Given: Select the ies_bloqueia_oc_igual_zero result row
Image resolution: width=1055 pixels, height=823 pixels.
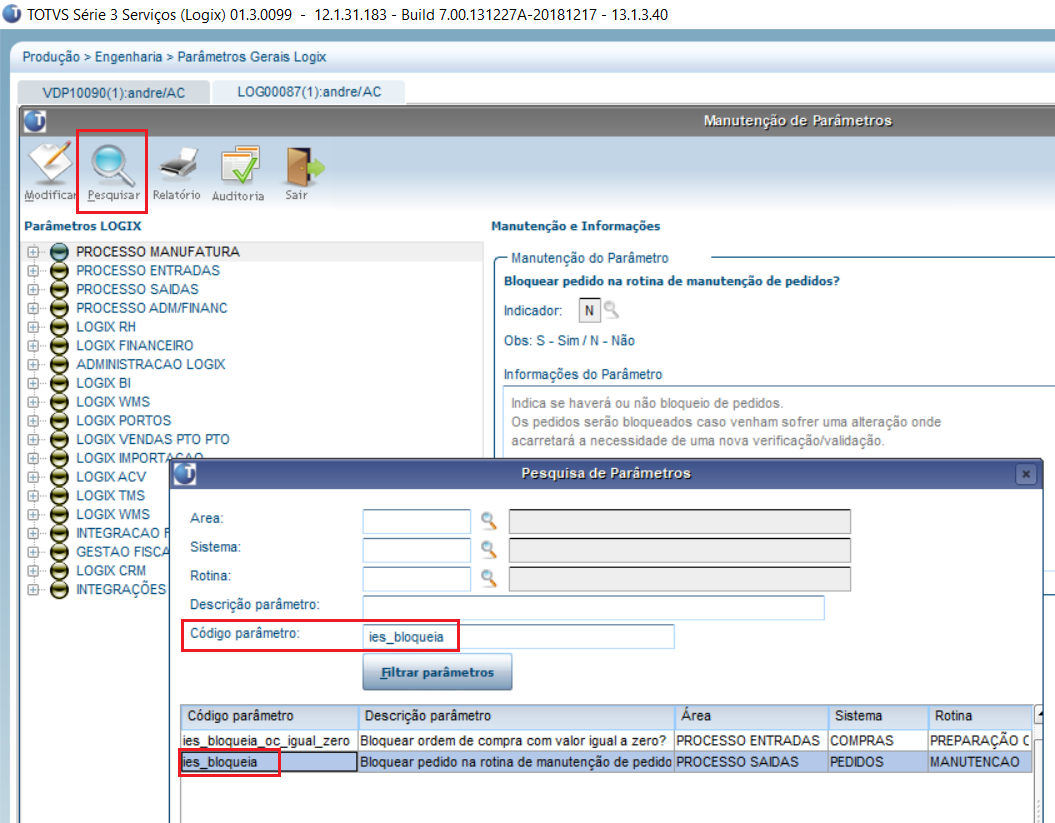Looking at the screenshot, I should coord(606,740).
